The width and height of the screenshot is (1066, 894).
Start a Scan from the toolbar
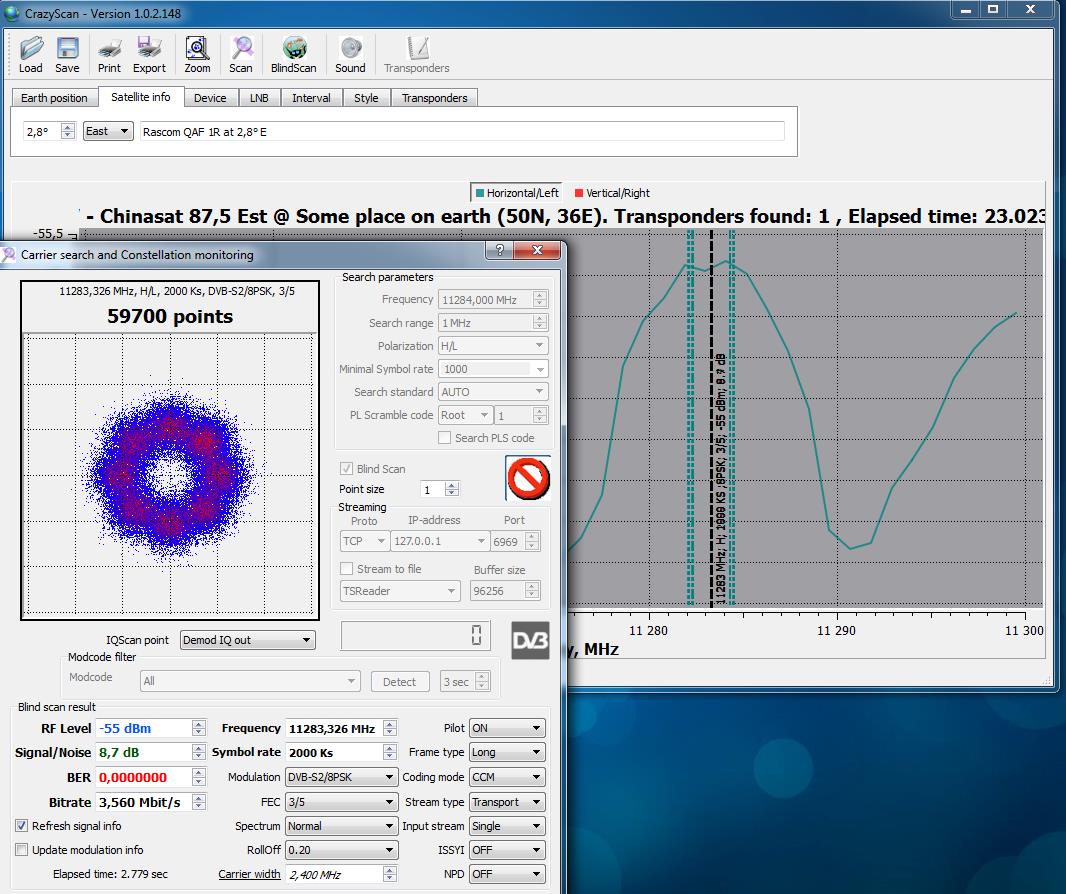pos(241,54)
